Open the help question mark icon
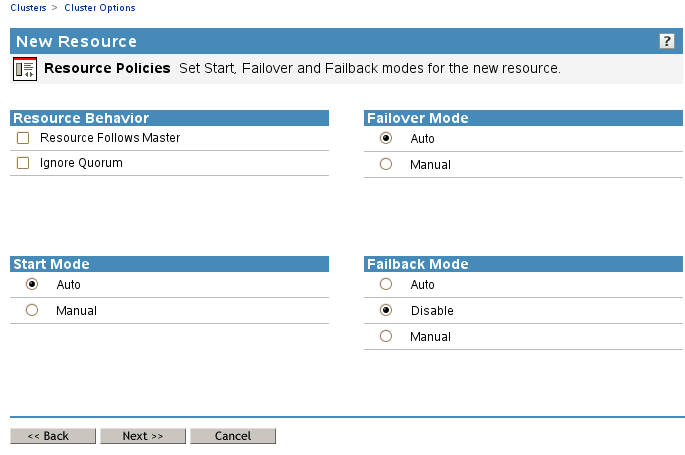Screen dimensions: 685x455 tap(667, 41)
